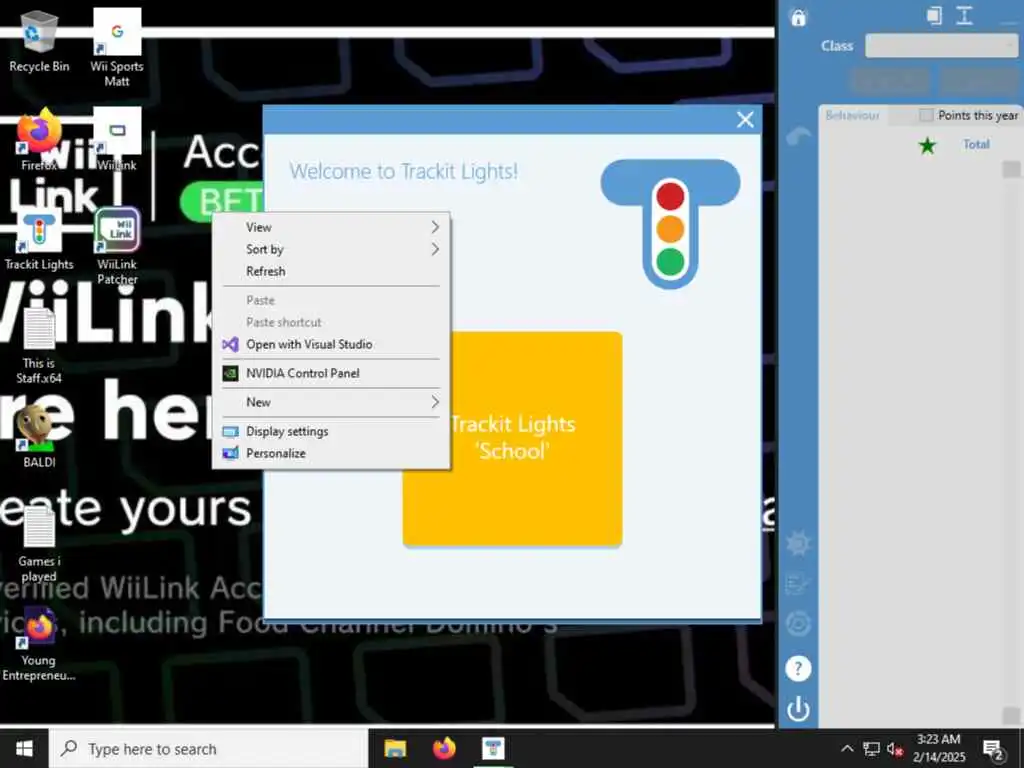
Task: Select the Recycle Bin desktop icon
Action: 39,42
